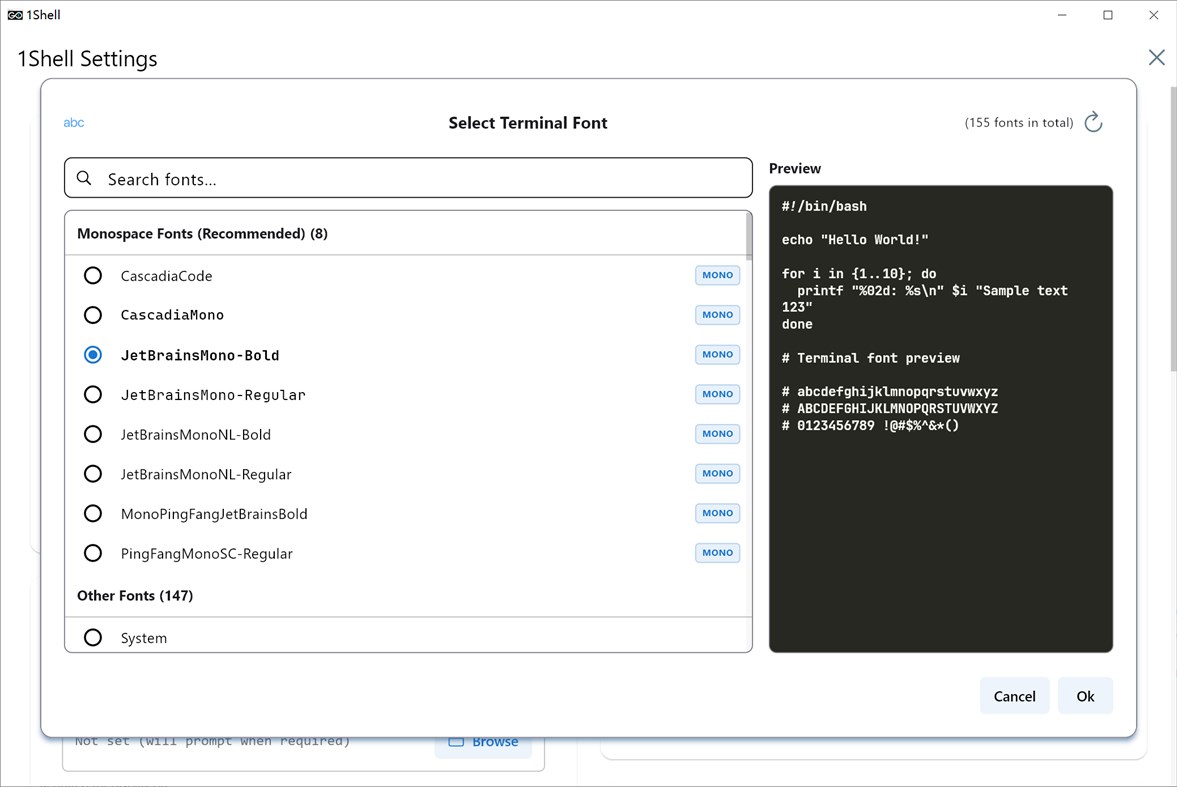
Task: Click the Browse button behind the dialog
Action: click(483, 742)
